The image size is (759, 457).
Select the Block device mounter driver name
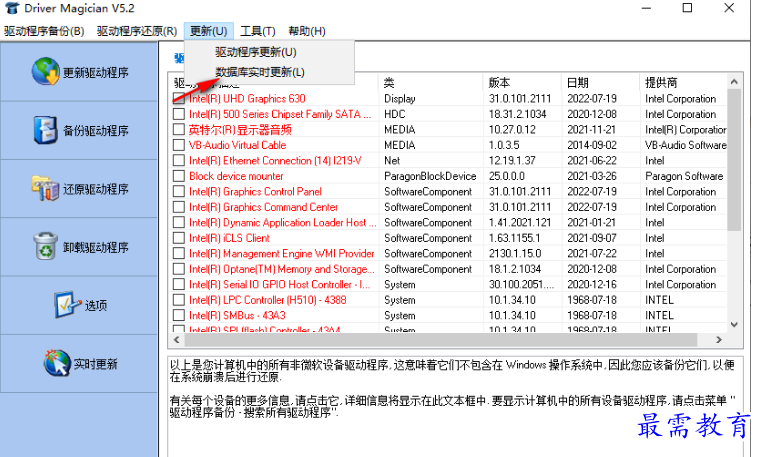click(236, 176)
